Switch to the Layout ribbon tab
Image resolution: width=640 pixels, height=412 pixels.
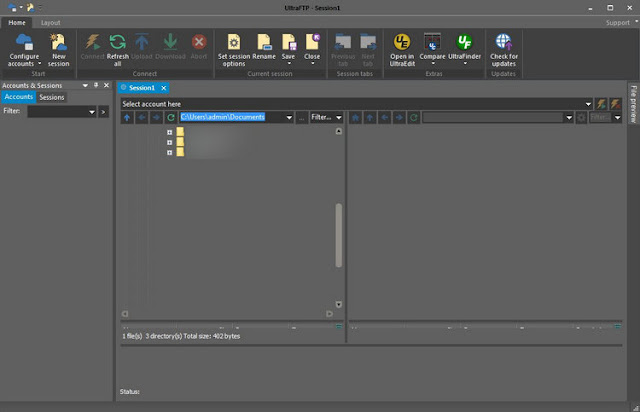point(51,22)
